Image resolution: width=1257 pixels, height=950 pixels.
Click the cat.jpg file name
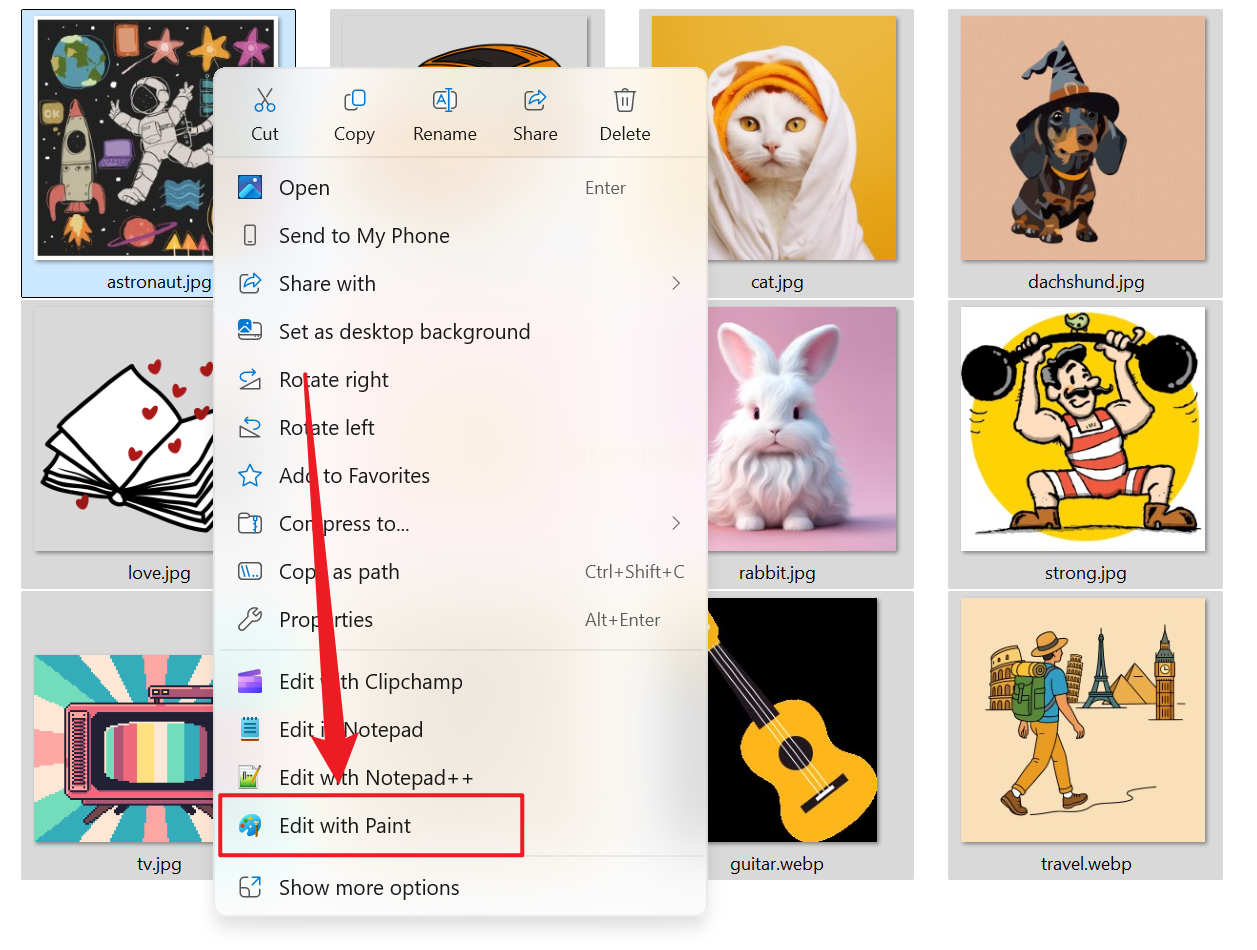[777, 282]
